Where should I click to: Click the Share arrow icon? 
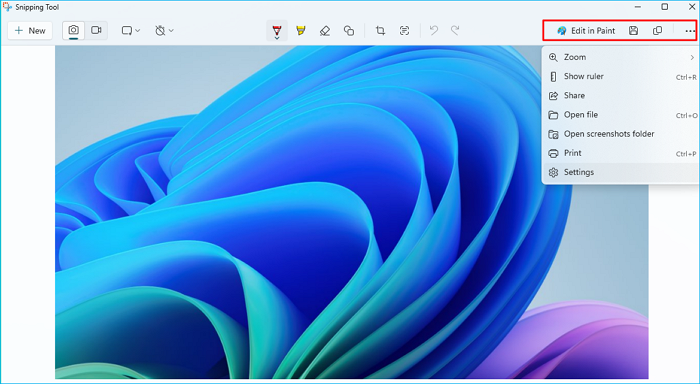(x=553, y=96)
